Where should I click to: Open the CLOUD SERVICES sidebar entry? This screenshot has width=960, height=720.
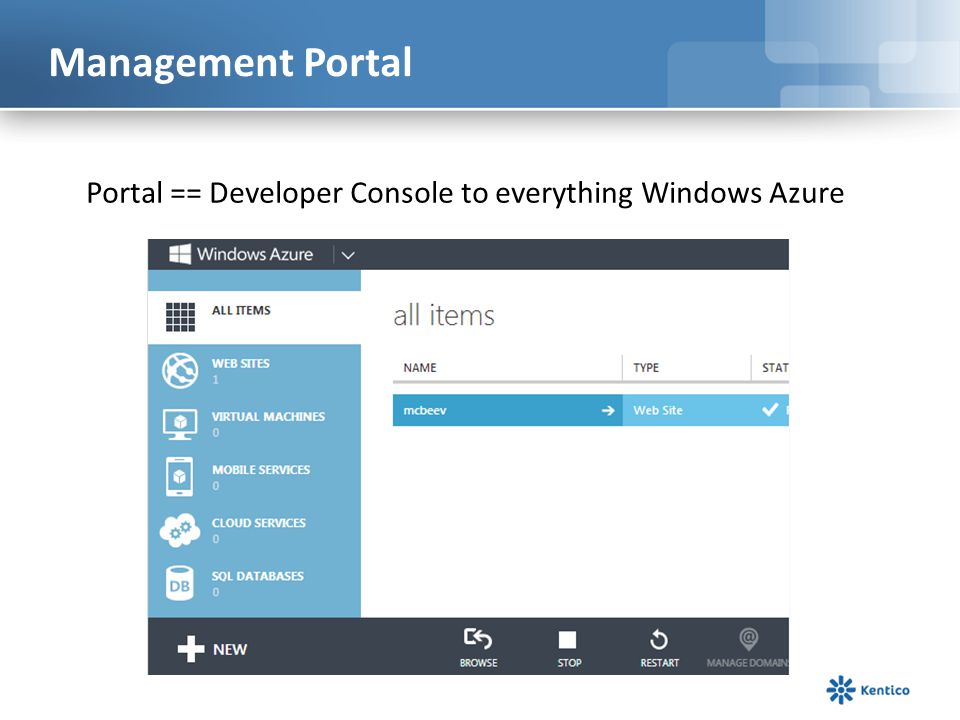point(254,530)
